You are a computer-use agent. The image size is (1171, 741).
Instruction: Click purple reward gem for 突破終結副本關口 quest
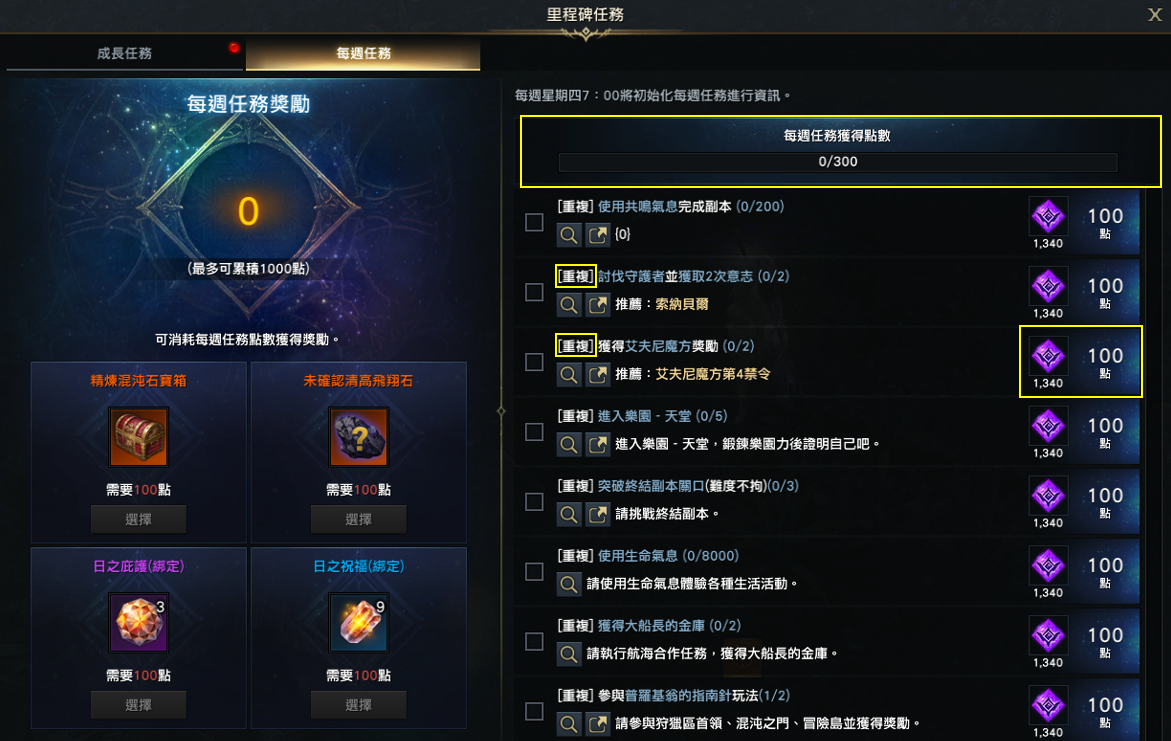click(1048, 496)
